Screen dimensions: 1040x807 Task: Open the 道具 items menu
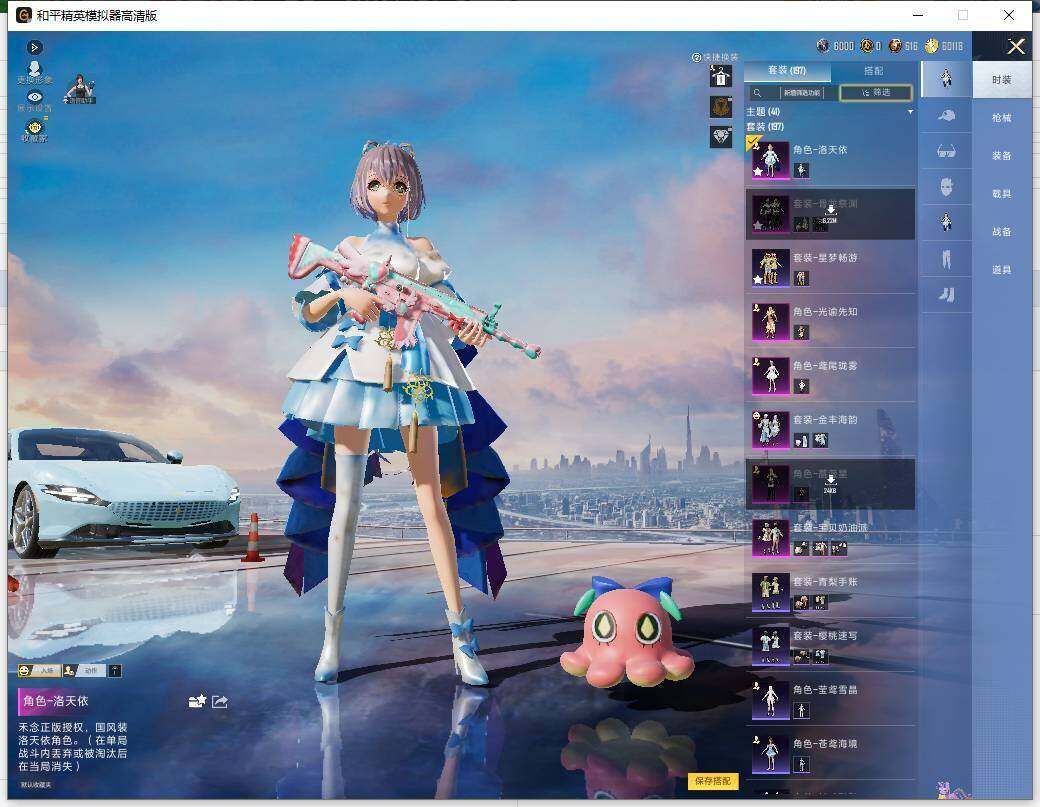[1002, 269]
